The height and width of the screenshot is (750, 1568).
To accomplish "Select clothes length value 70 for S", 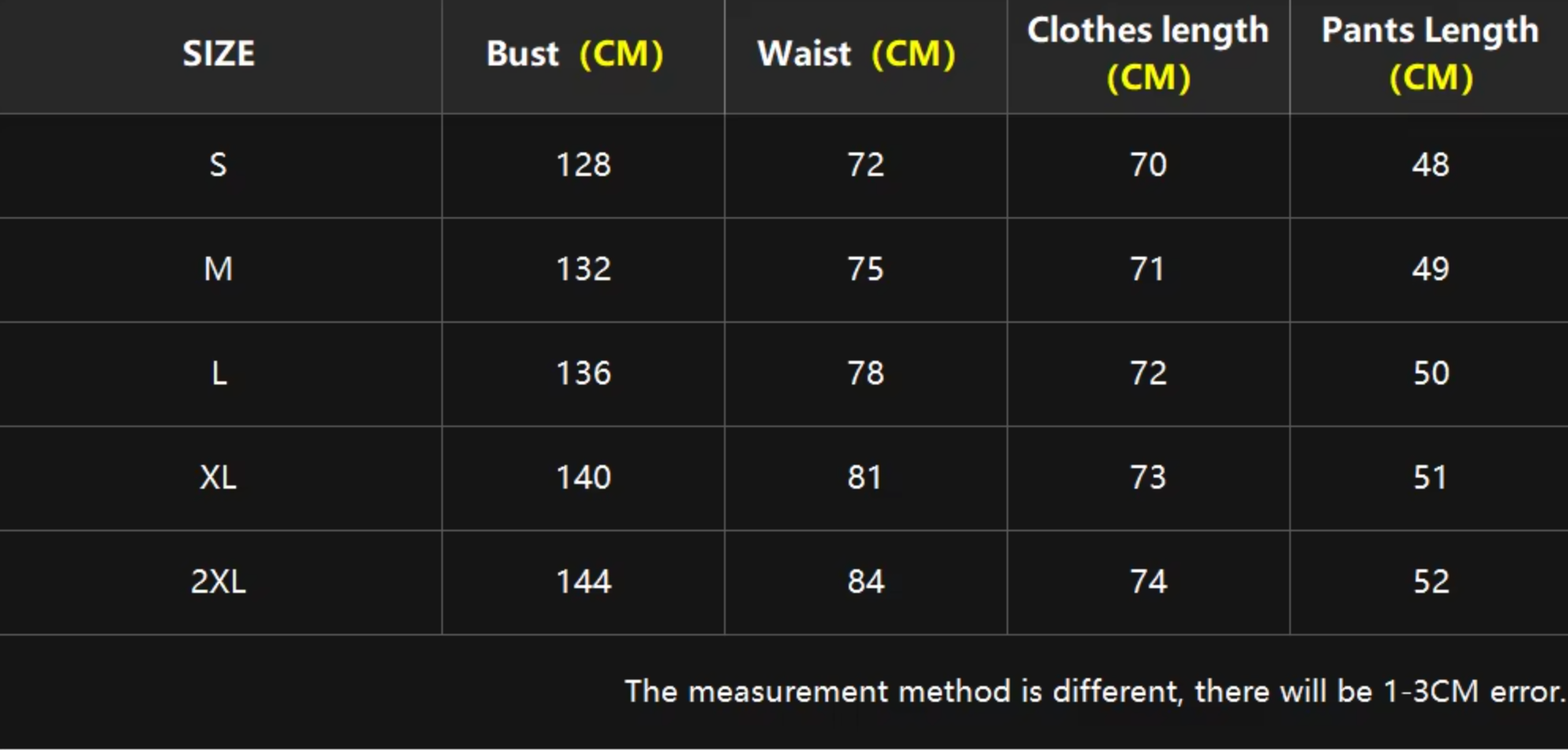I will [1148, 165].
